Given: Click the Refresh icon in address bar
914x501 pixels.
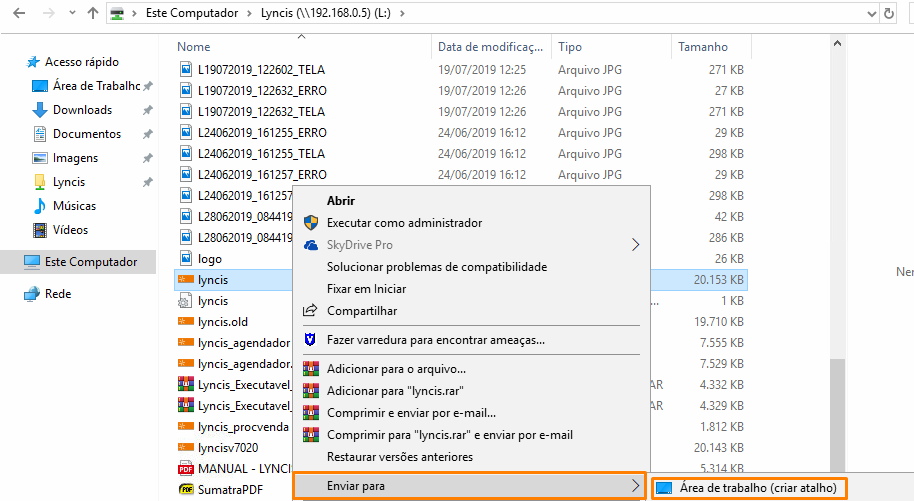Looking at the screenshot, I should [x=887, y=14].
